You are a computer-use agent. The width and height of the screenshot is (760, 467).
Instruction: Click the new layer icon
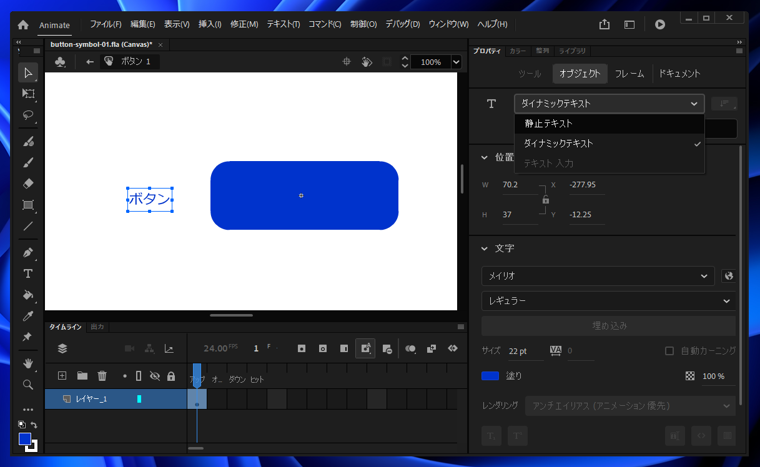pyautogui.click(x=62, y=375)
